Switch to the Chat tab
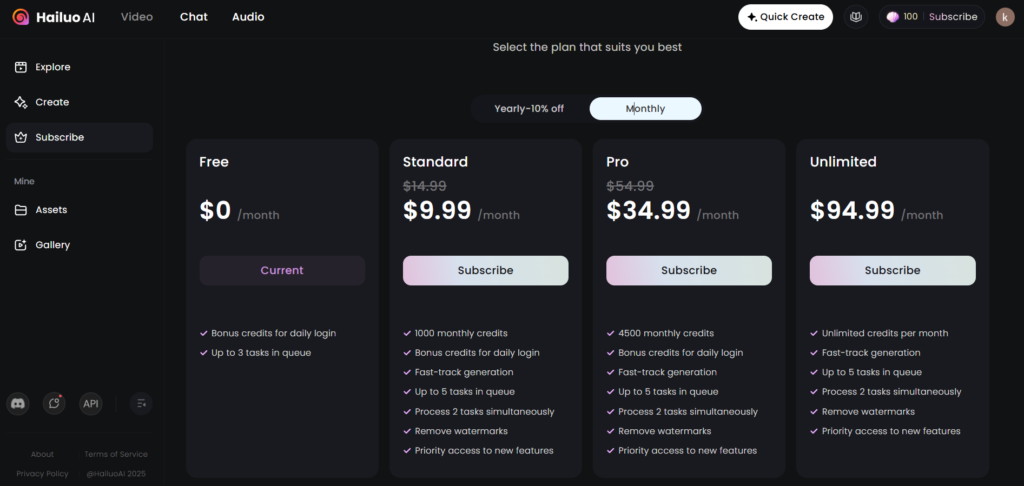 coord(194,17)
